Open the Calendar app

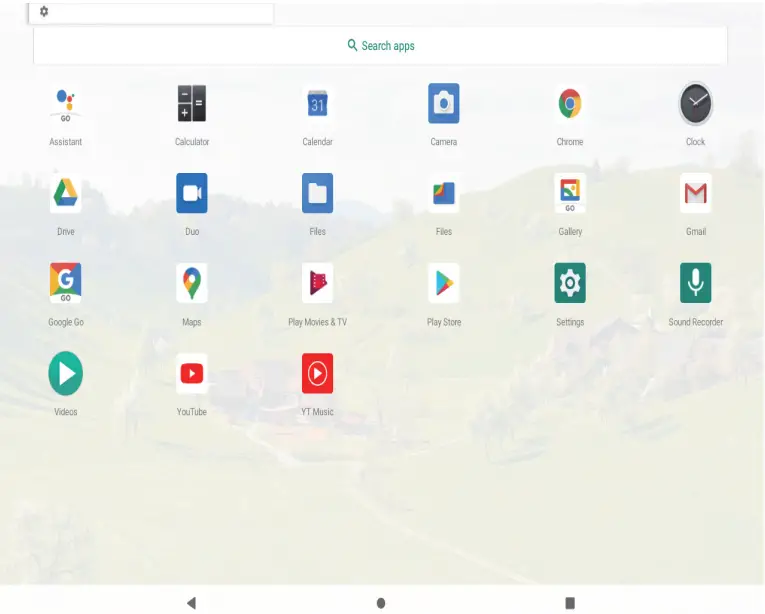pyautogui.click(x=318, y=103)
